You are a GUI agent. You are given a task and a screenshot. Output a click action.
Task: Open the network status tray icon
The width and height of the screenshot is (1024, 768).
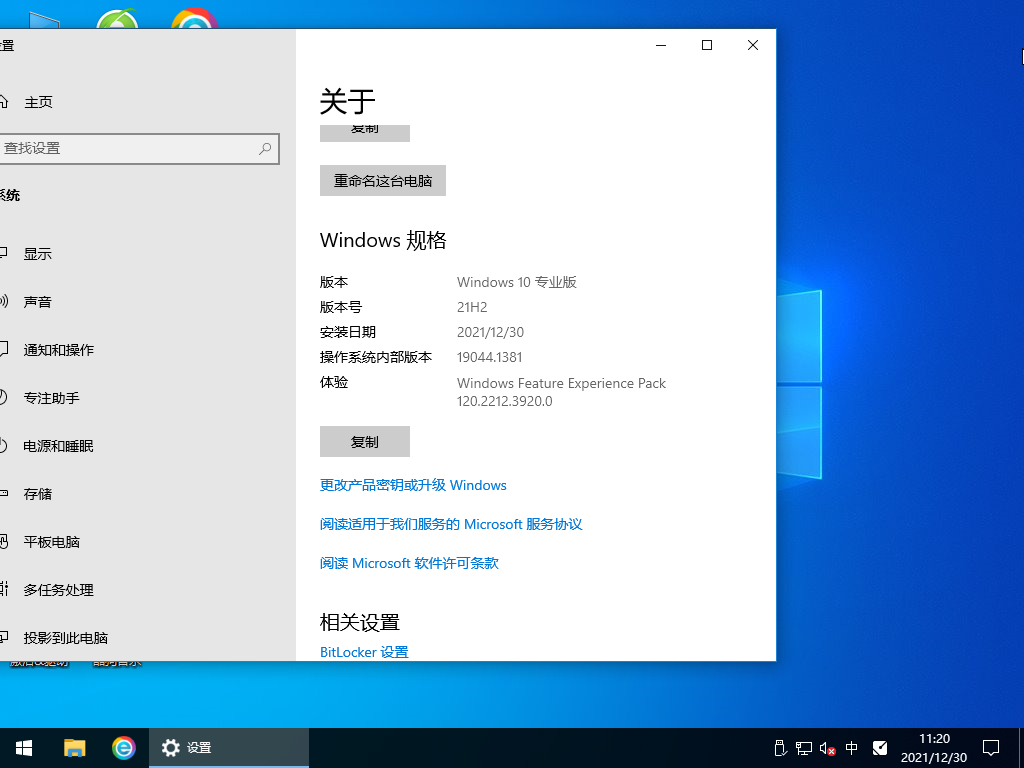(x=803, y=748)
